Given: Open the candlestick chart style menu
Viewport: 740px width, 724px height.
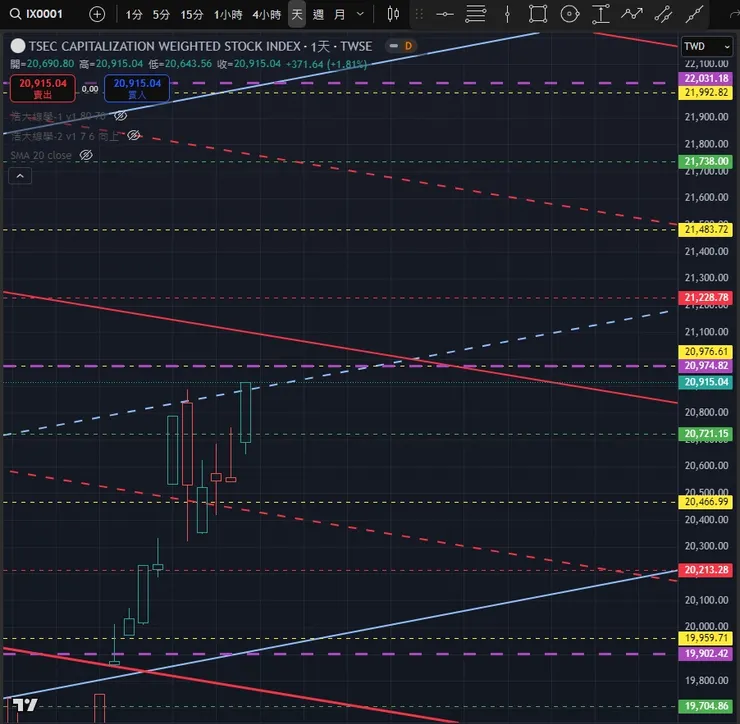Looking at the screenshot, I should pos(393,14).
